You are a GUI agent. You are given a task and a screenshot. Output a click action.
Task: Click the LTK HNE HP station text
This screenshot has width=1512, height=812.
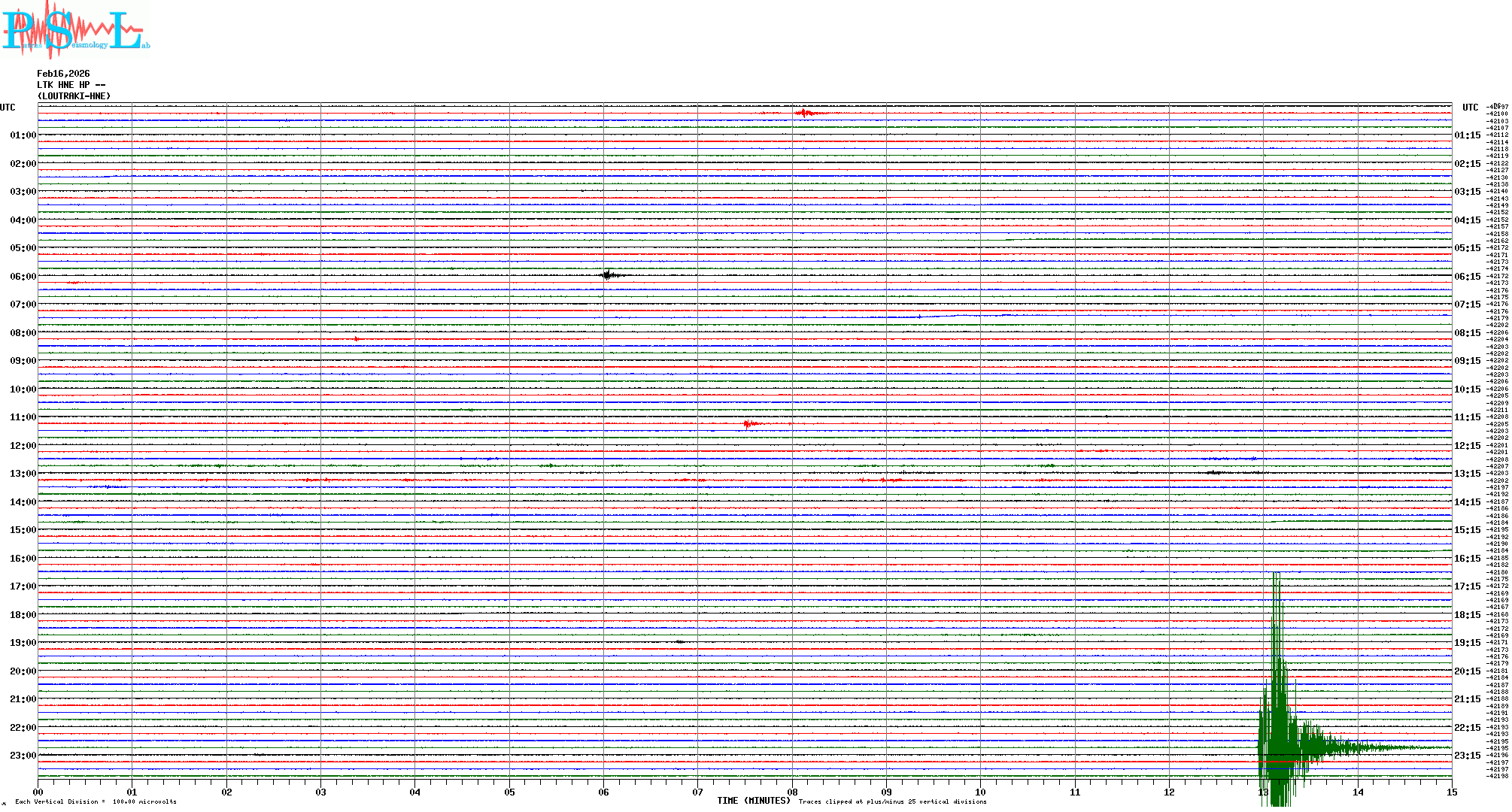click(x=71, y=85)
